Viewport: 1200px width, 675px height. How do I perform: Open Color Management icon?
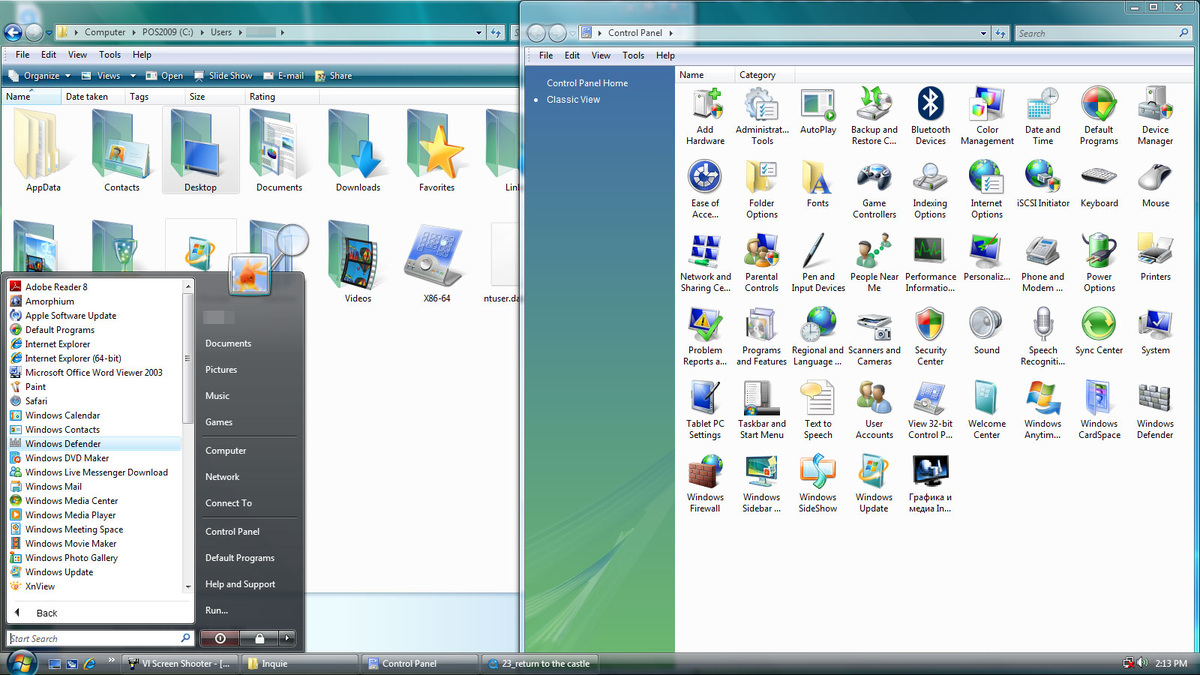tap(987, 116)
